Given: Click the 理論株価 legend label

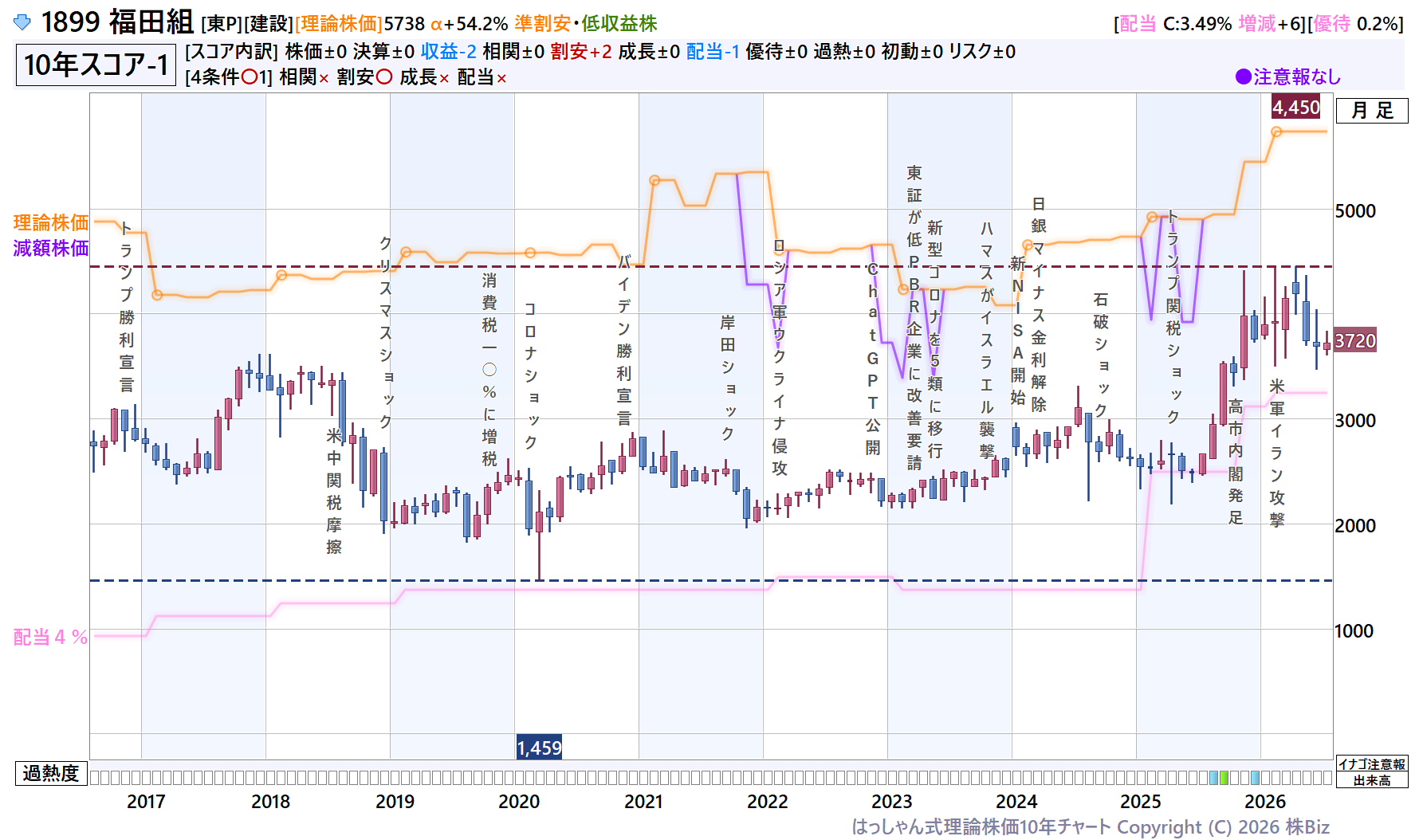Looking at the screenshot, I should [51, 222].
